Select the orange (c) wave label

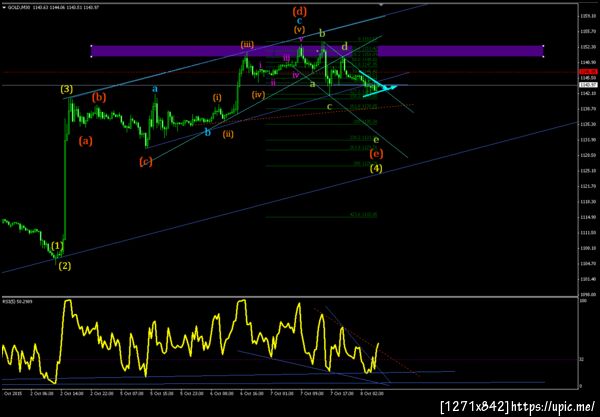click(x=146, y=161)
